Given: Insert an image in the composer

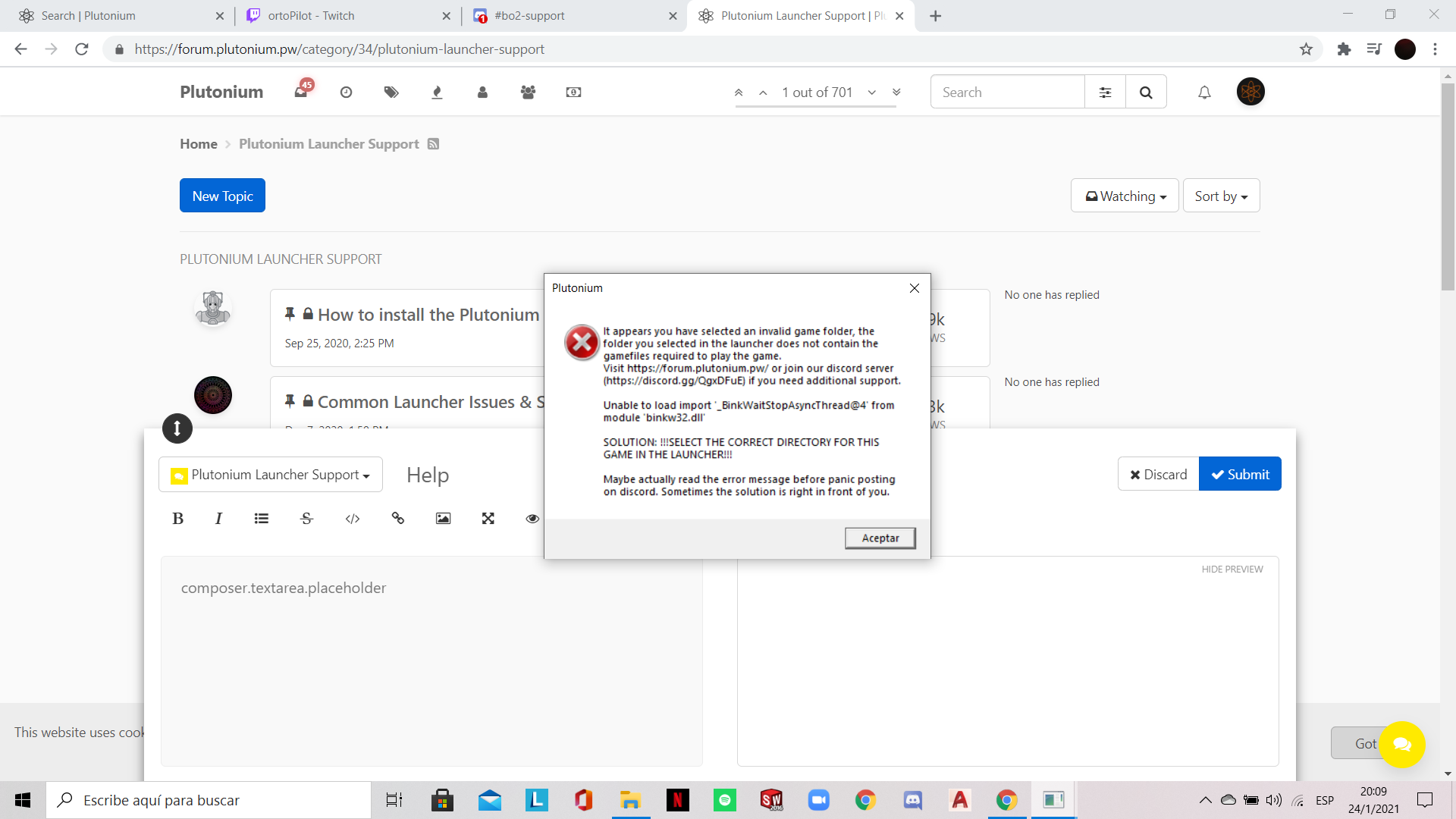Looking at the screenshot, I should point(443,518).
